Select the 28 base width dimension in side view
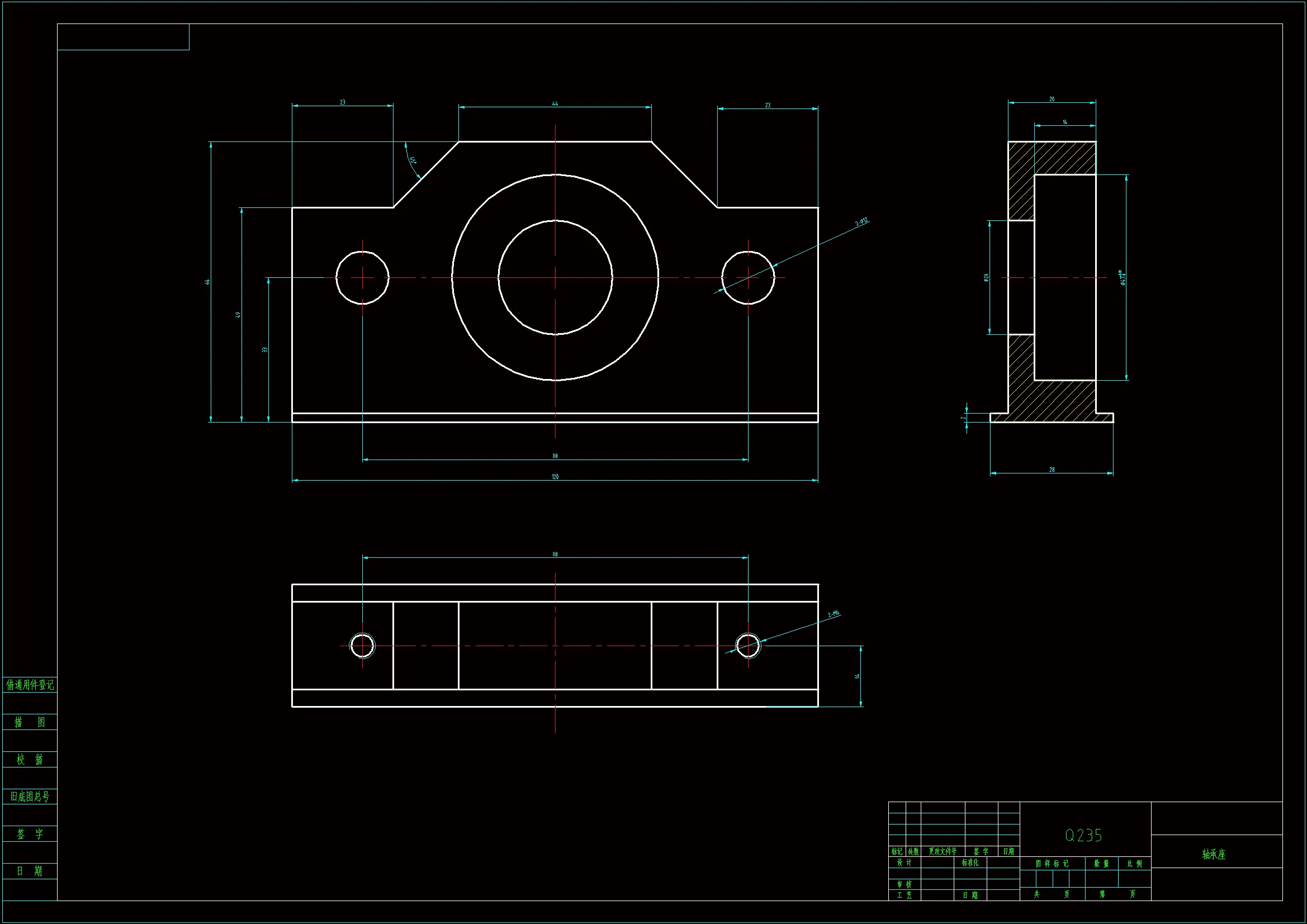This screenshot has height=924, width=1307. coord(1052,470)
